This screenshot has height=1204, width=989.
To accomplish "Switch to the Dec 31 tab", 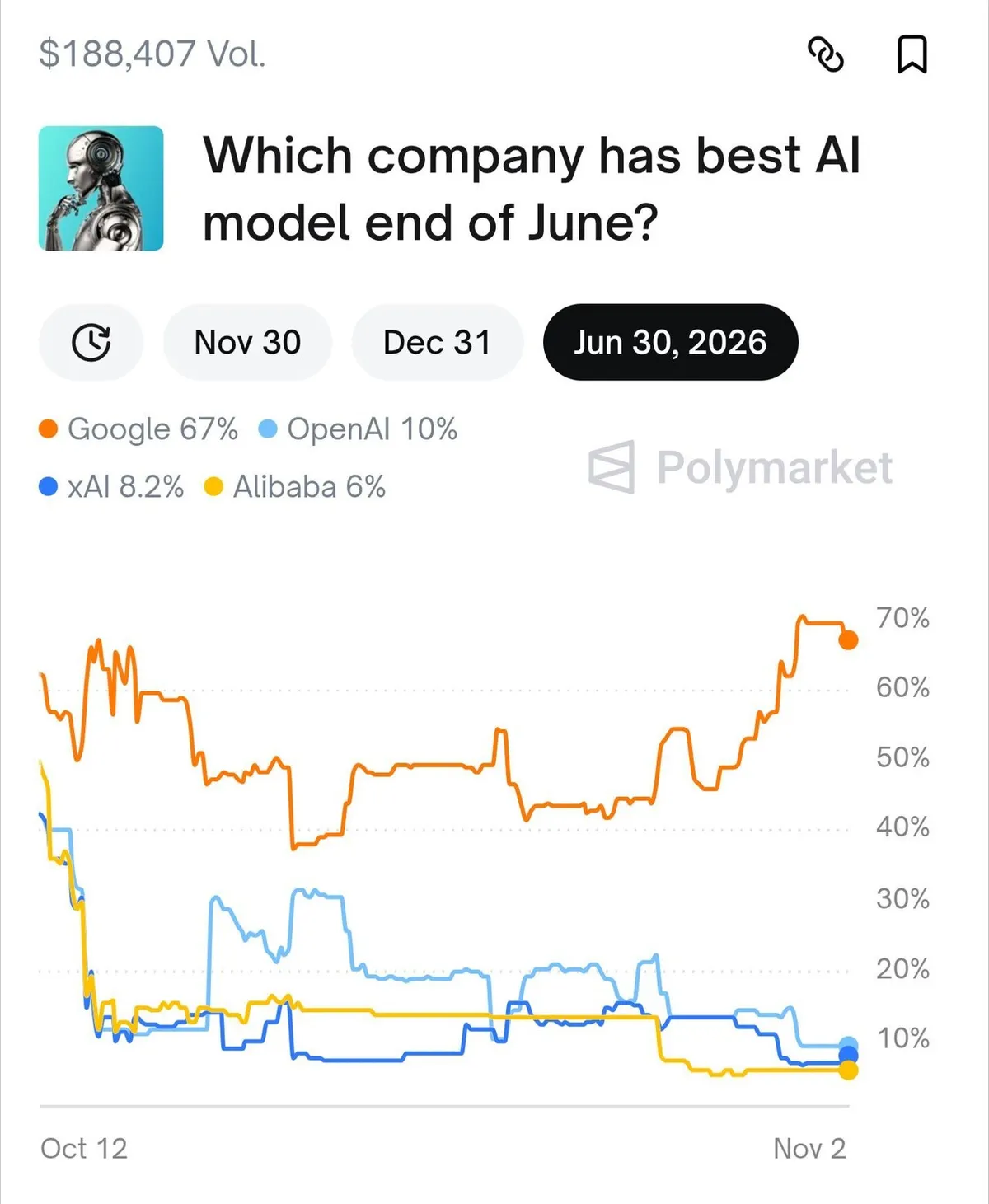I will (x=437, y=342).
